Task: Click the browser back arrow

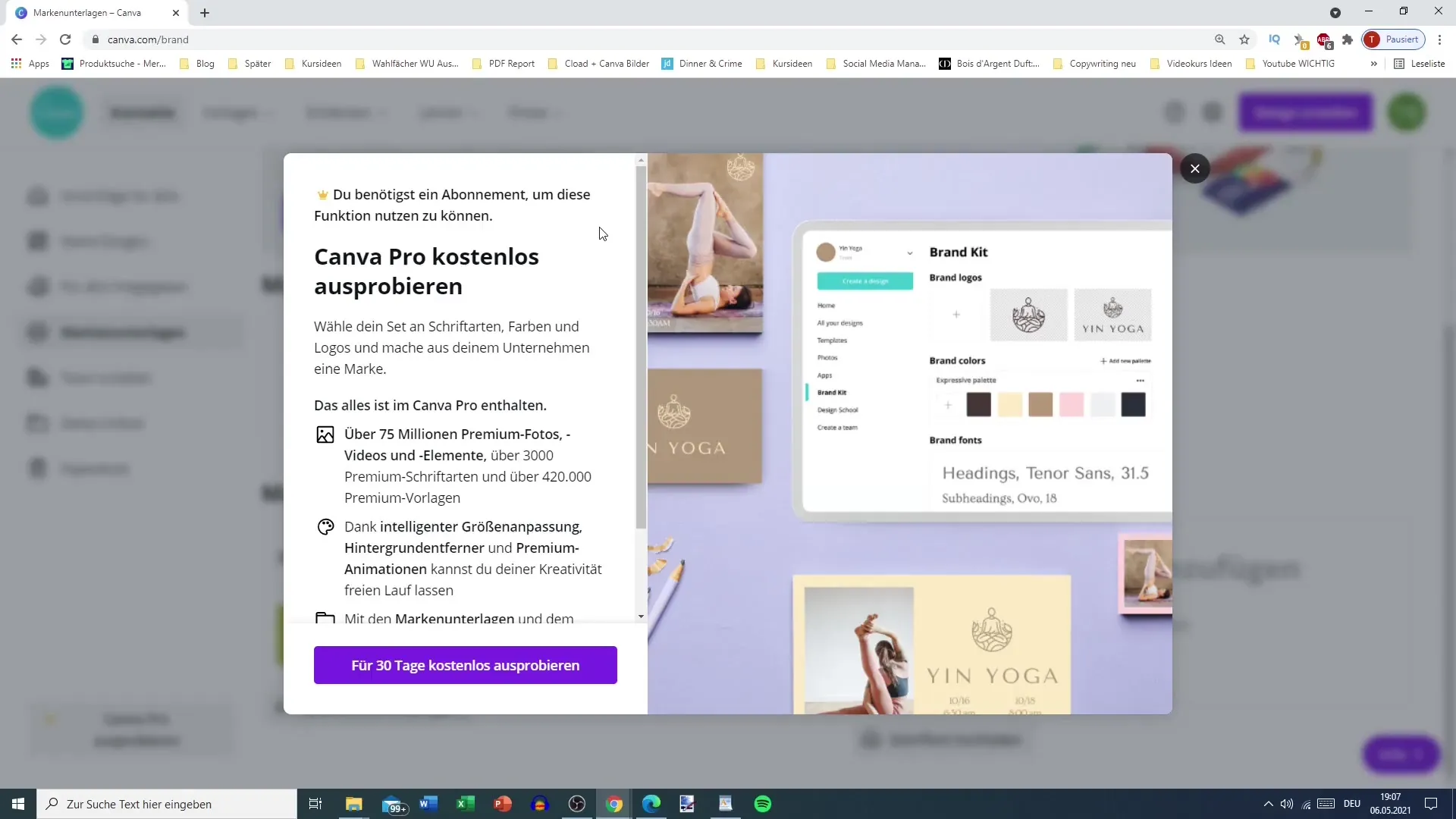Action: pyautogui.click(x=17, y=39)
